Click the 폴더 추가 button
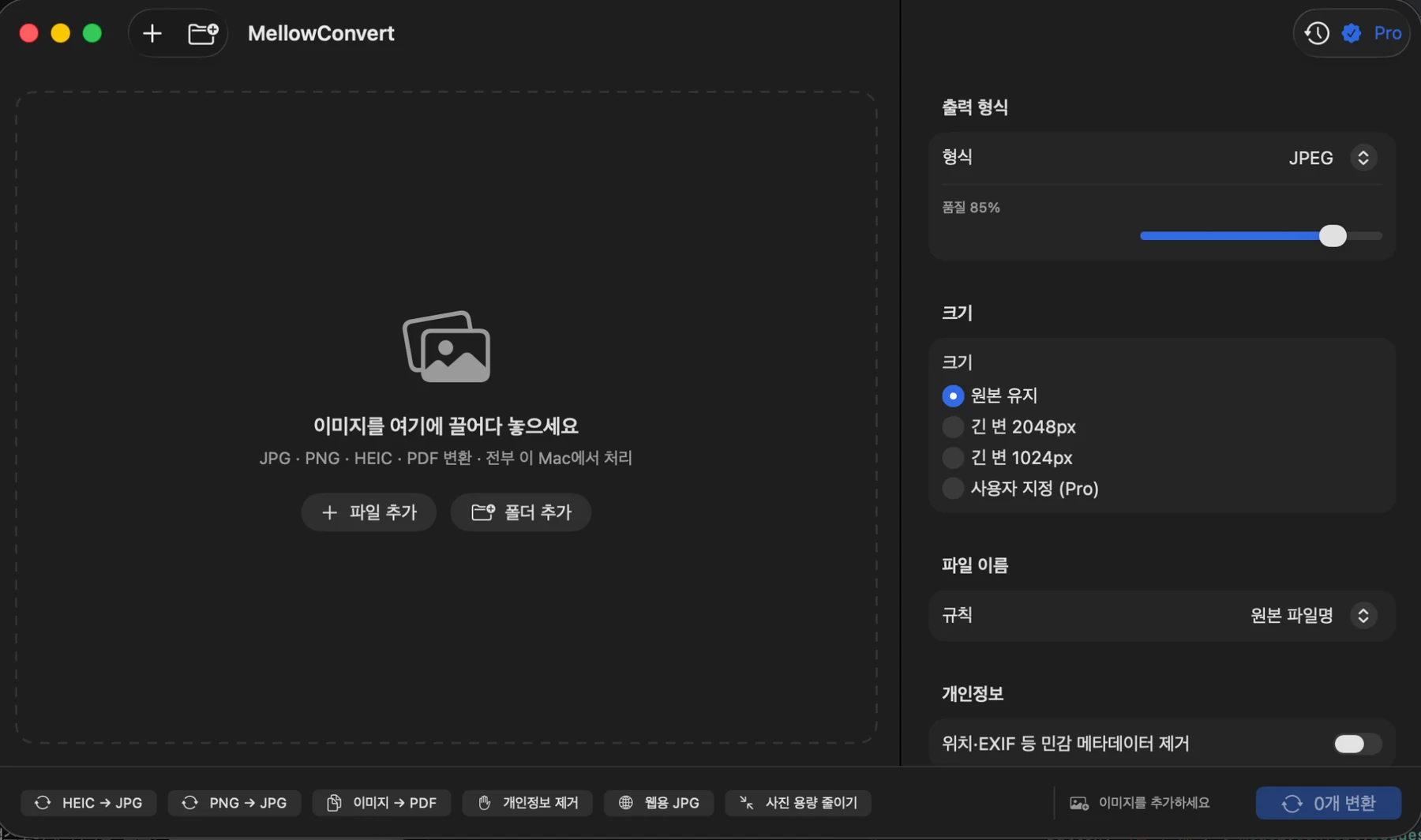The width and height of the screenshot is (1421, 840). (x=520, y=512)
